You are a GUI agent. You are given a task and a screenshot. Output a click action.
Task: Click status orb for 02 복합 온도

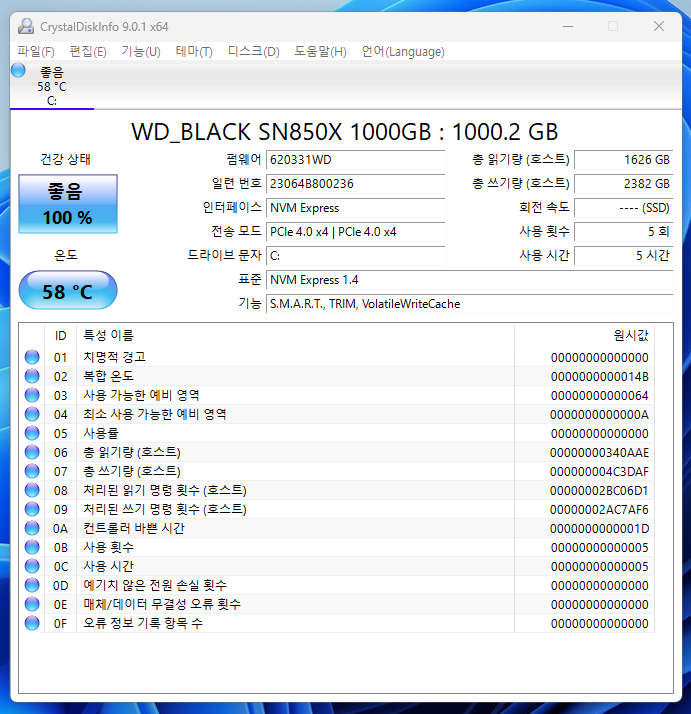32,376
